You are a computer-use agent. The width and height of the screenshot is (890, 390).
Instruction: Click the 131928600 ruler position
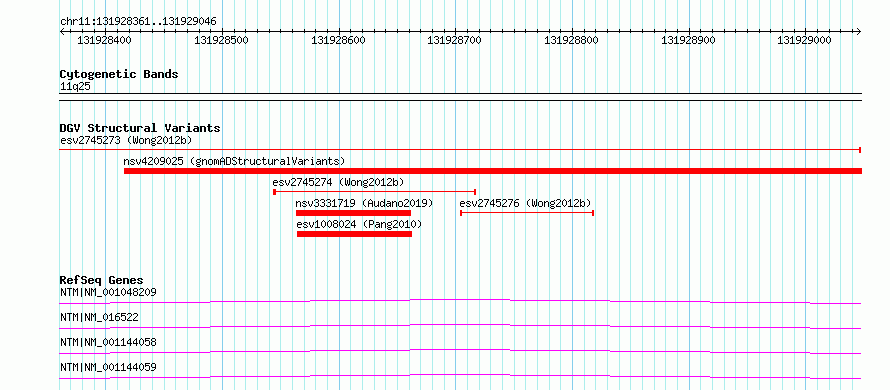click(x=338, y=40)
